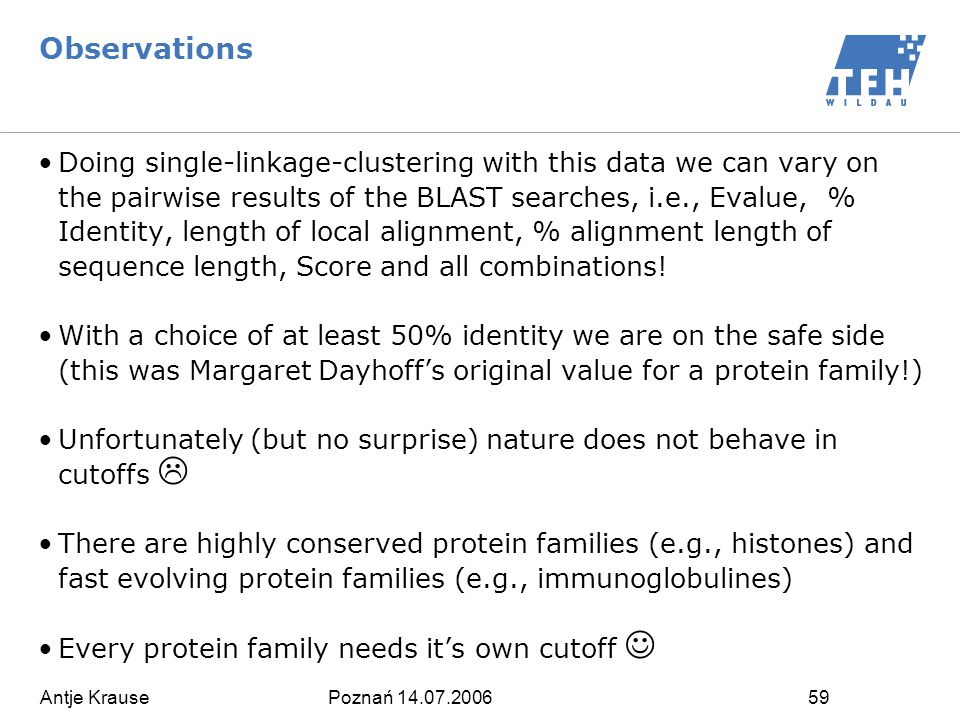
Task: Click the word BLAST in first paragraph
Action: [x=459, y=197]
